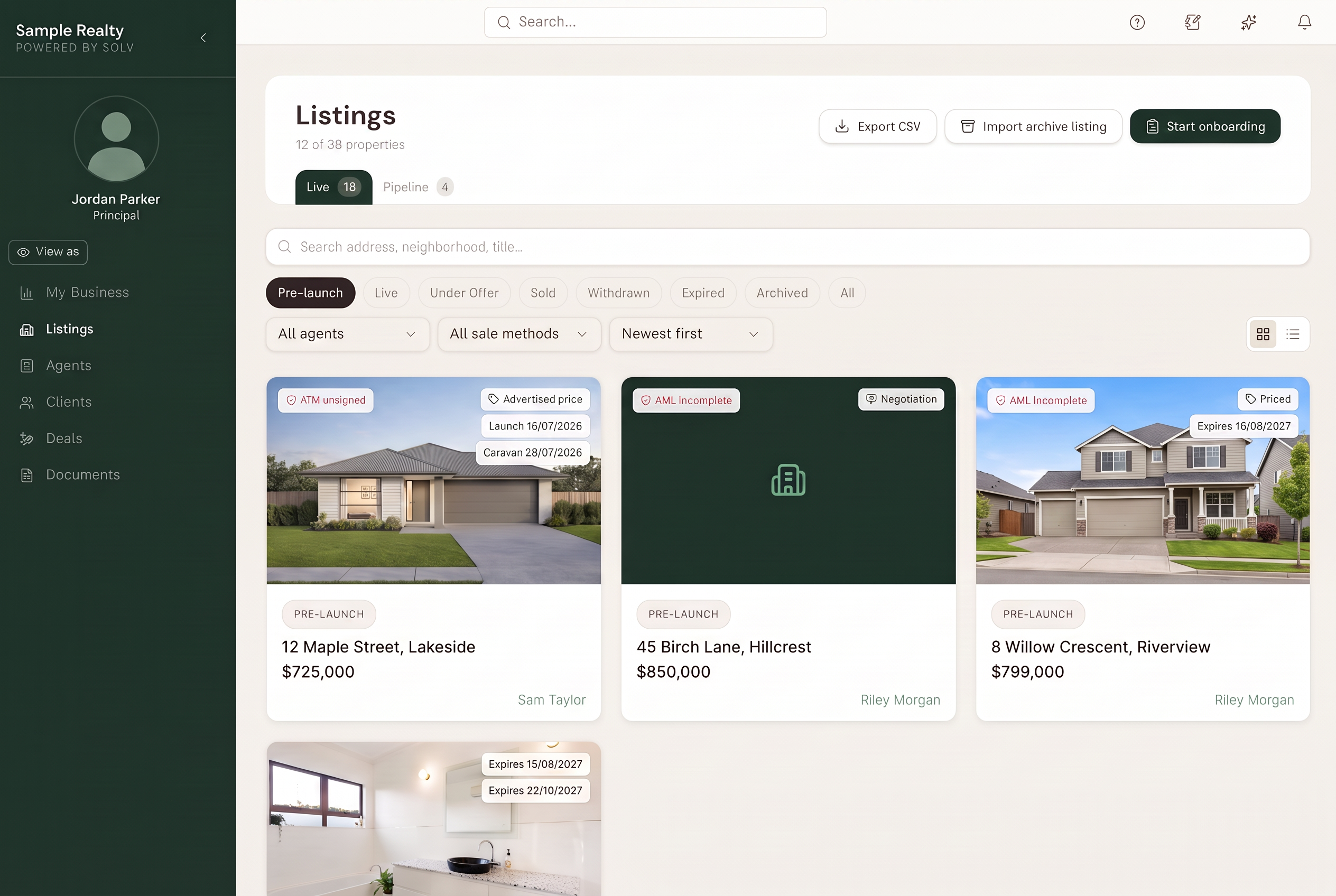Click the View as button
This screenshot has width=1336, height=896.
(48, 252)
